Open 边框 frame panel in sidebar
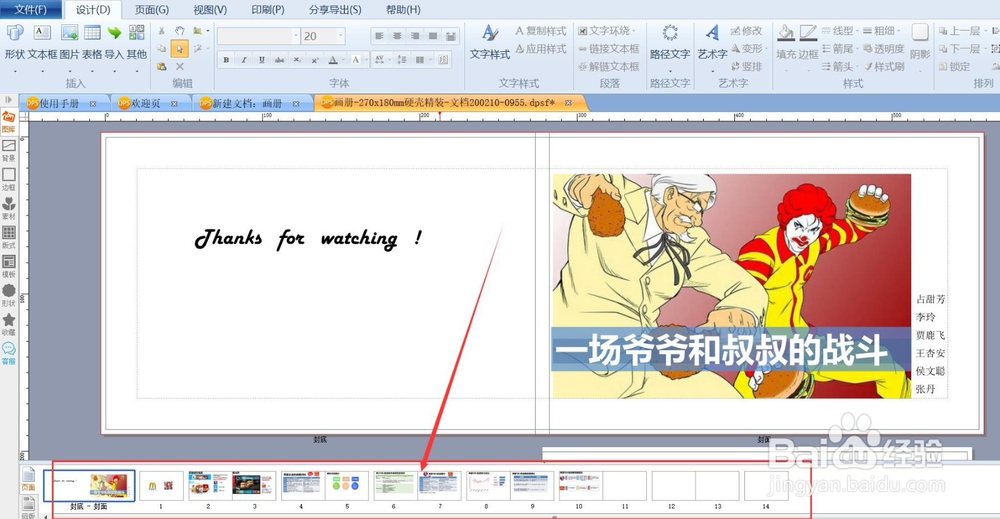This screenshot has height=519, width=1000. pos(9,180)
